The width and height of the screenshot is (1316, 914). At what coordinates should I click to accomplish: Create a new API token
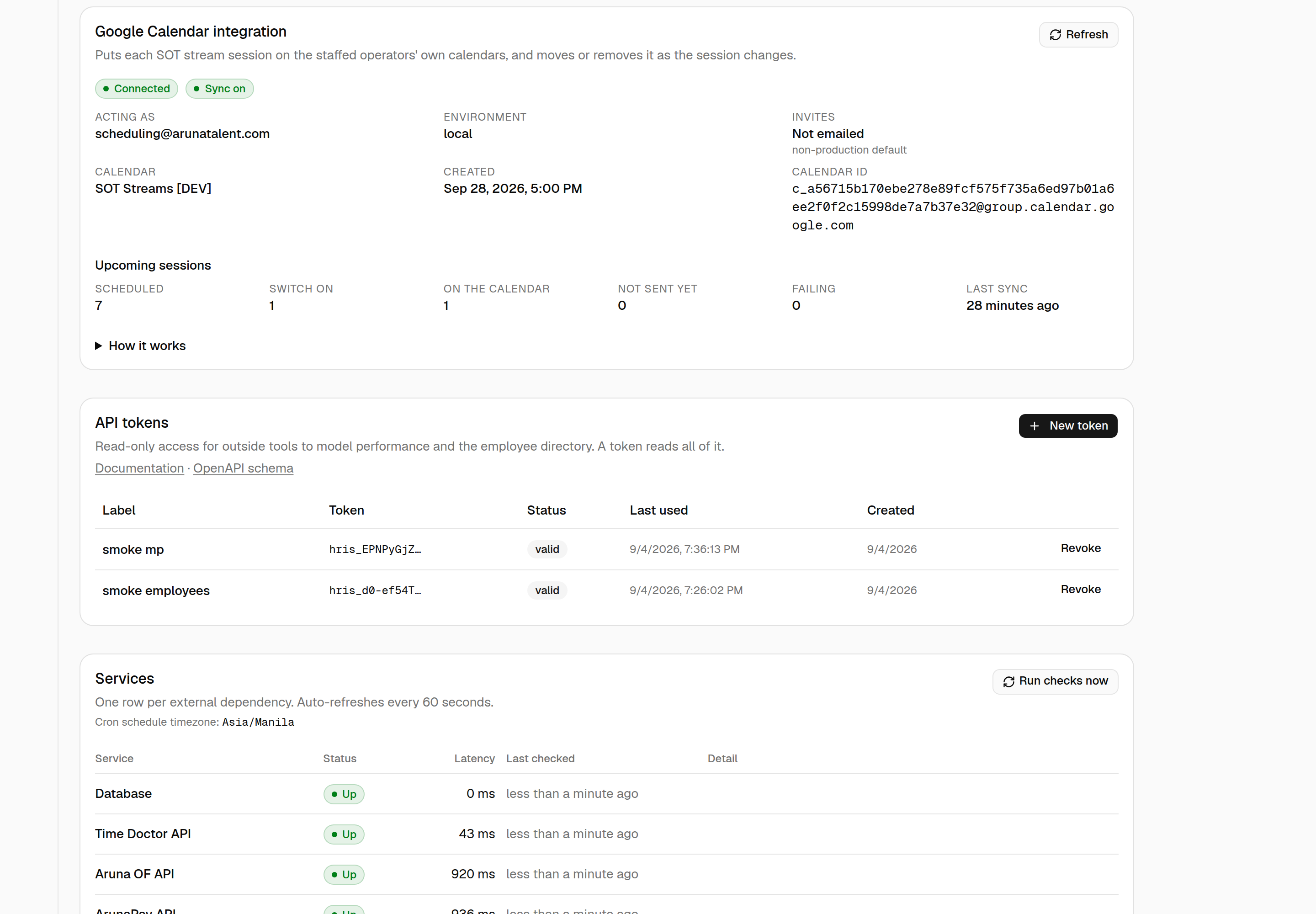point(1068,426)
